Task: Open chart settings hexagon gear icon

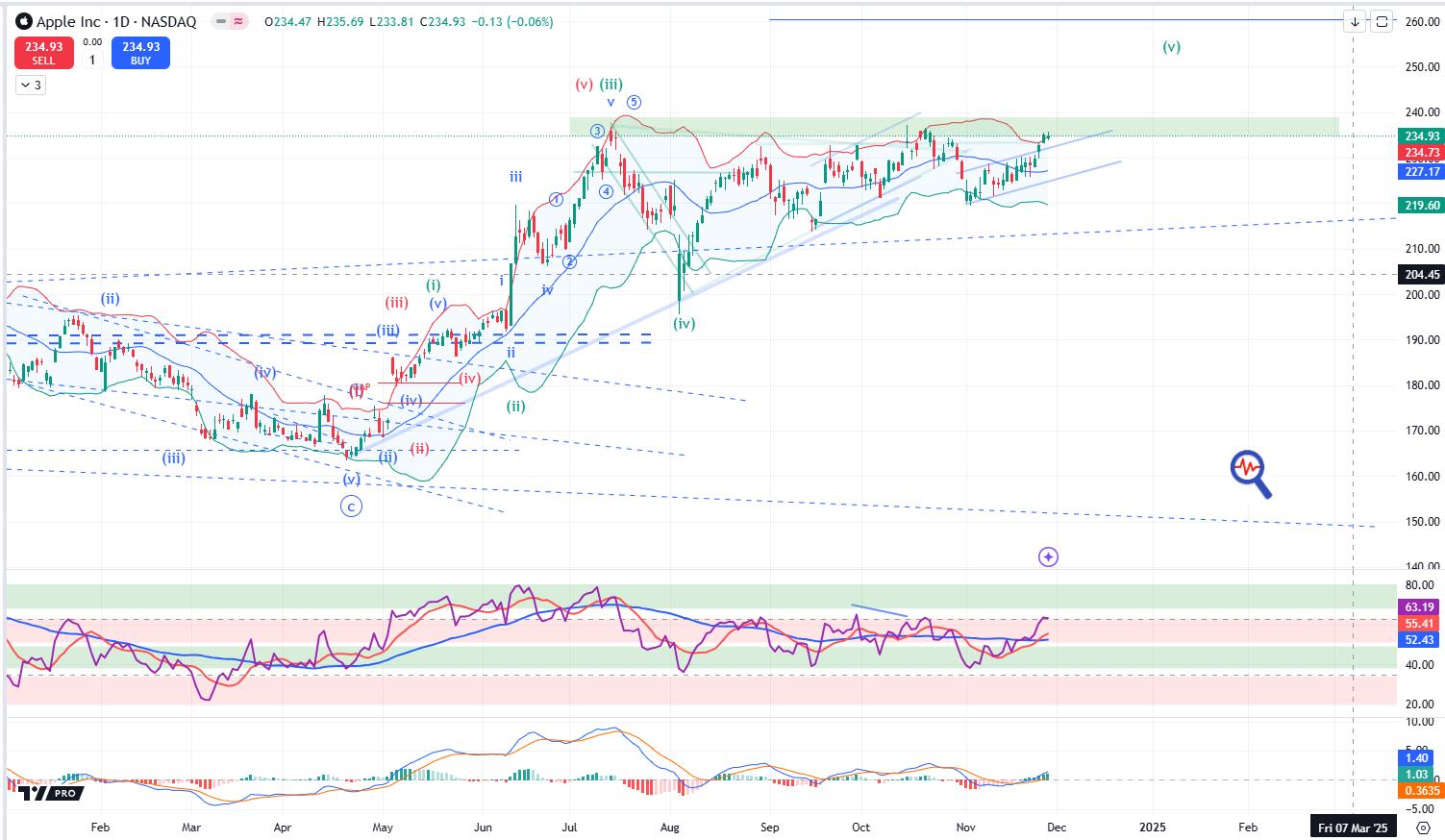Action: 1423,828
